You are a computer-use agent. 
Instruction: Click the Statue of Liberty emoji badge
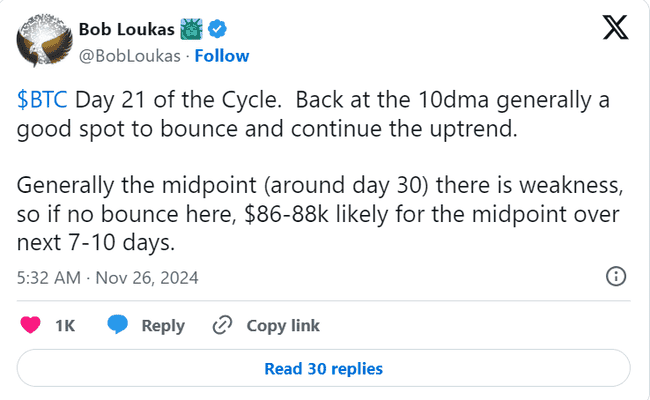(x=191, y=29)
